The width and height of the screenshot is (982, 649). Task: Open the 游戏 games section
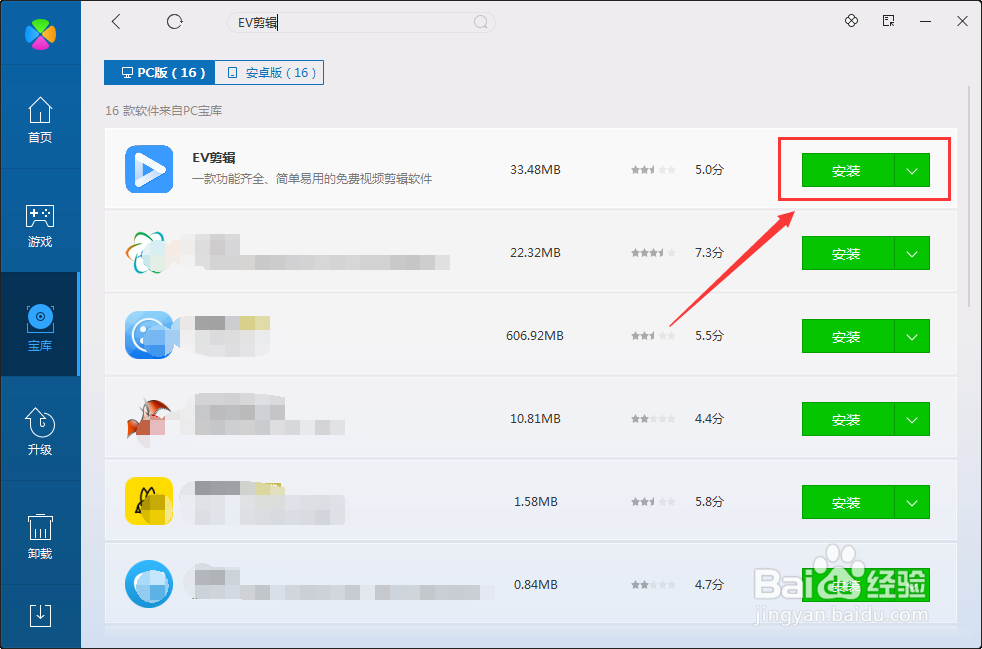click(40, 226)
